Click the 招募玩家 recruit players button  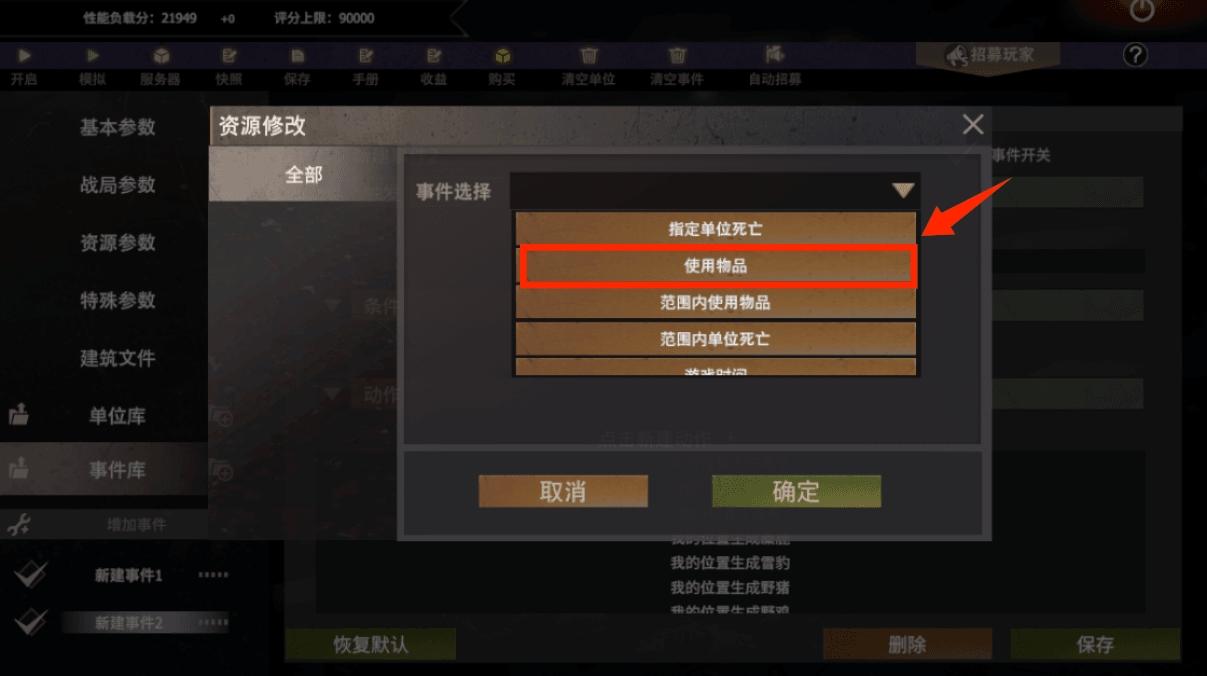[989, 56]
